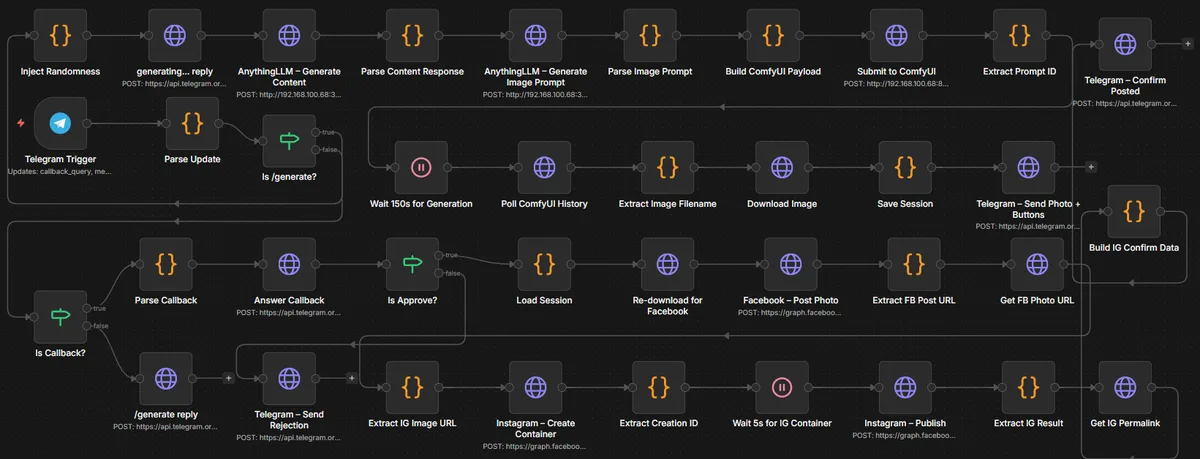This screenshot has height=459, width=1200.
Task: Open Telegram – Send Photo + Buttons node
Action: click(1026, 167)
